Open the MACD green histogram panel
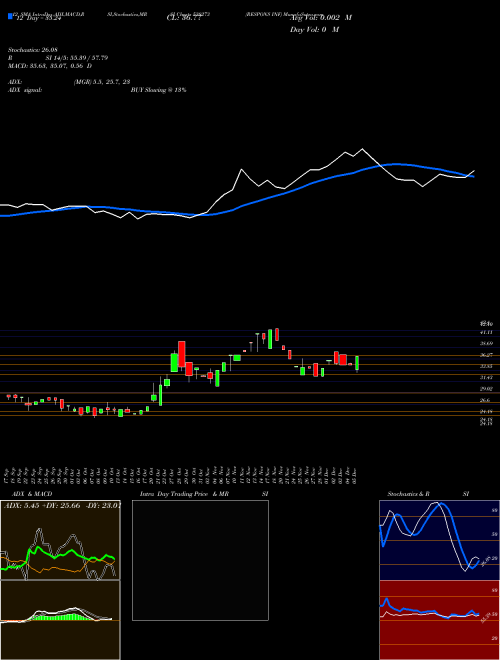 60,620
